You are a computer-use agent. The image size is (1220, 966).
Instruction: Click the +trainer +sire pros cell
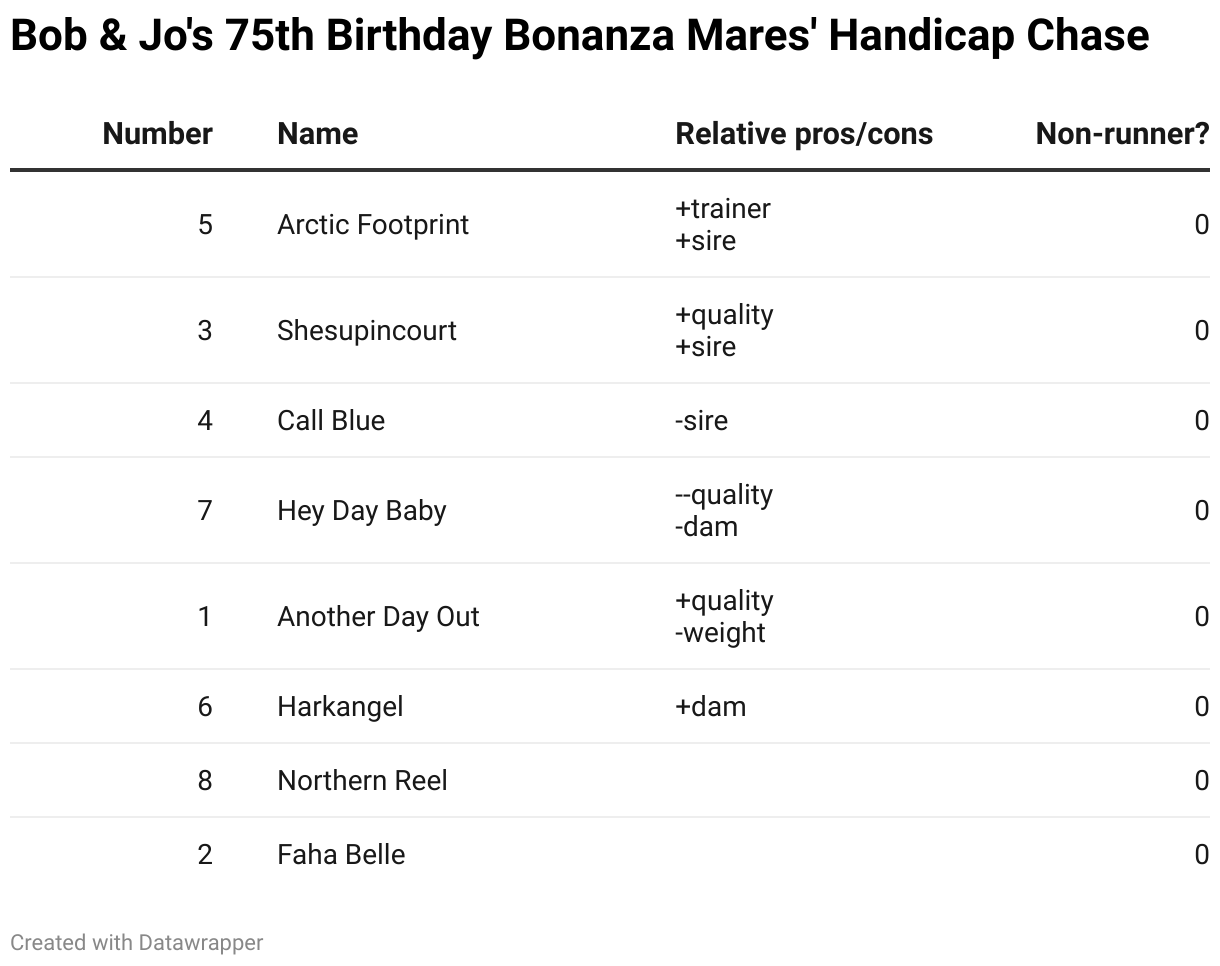point(723,224)
